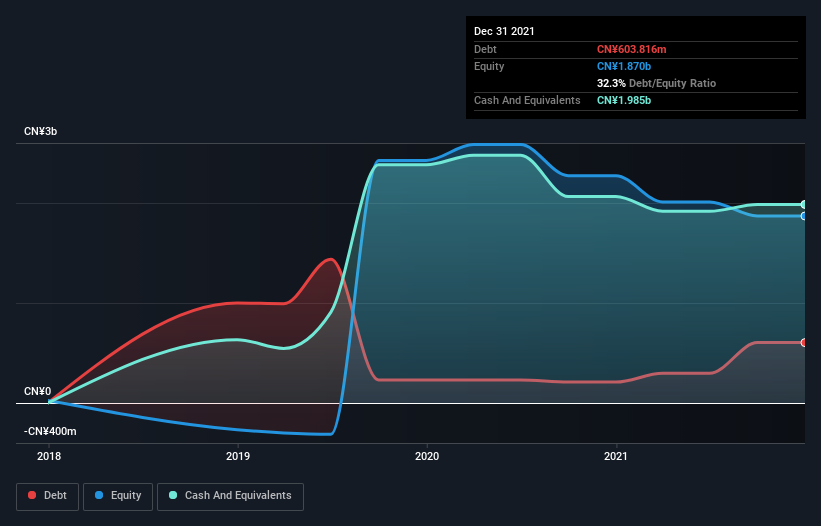Click the Debt tooltip row label

point(485,49)
